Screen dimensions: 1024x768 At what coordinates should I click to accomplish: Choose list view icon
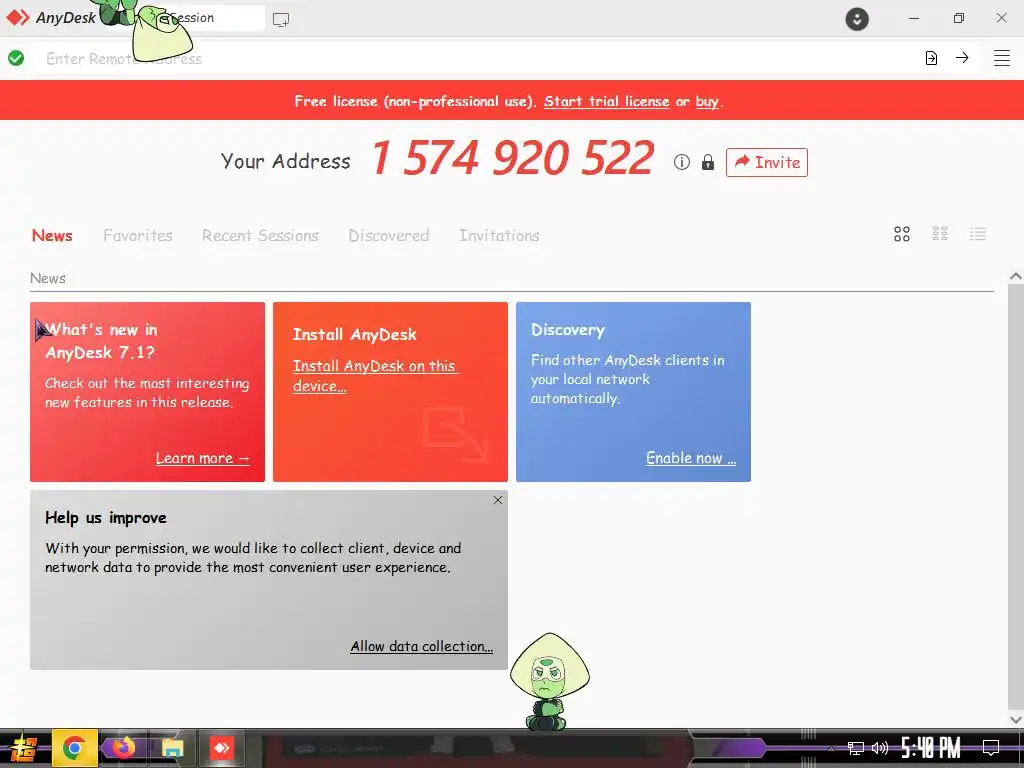(x=978, y=234)
